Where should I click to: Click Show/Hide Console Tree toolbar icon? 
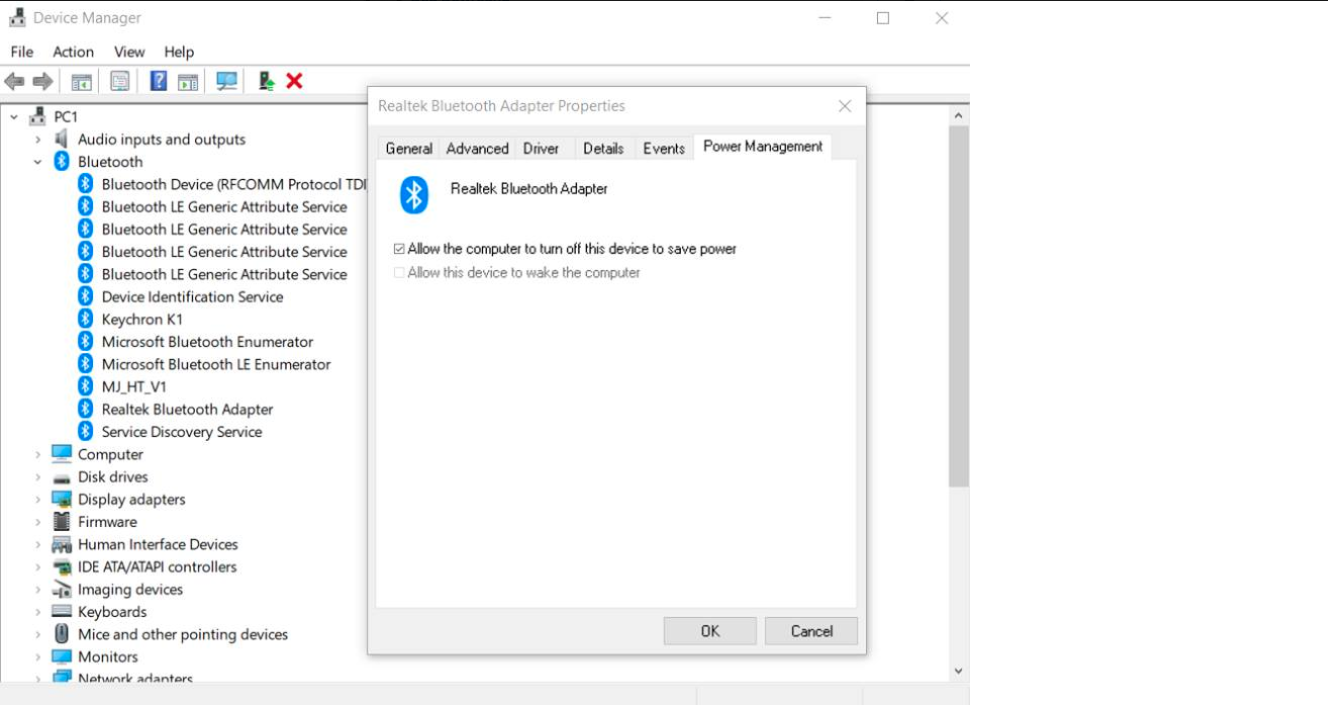click(x=81, y=82)
